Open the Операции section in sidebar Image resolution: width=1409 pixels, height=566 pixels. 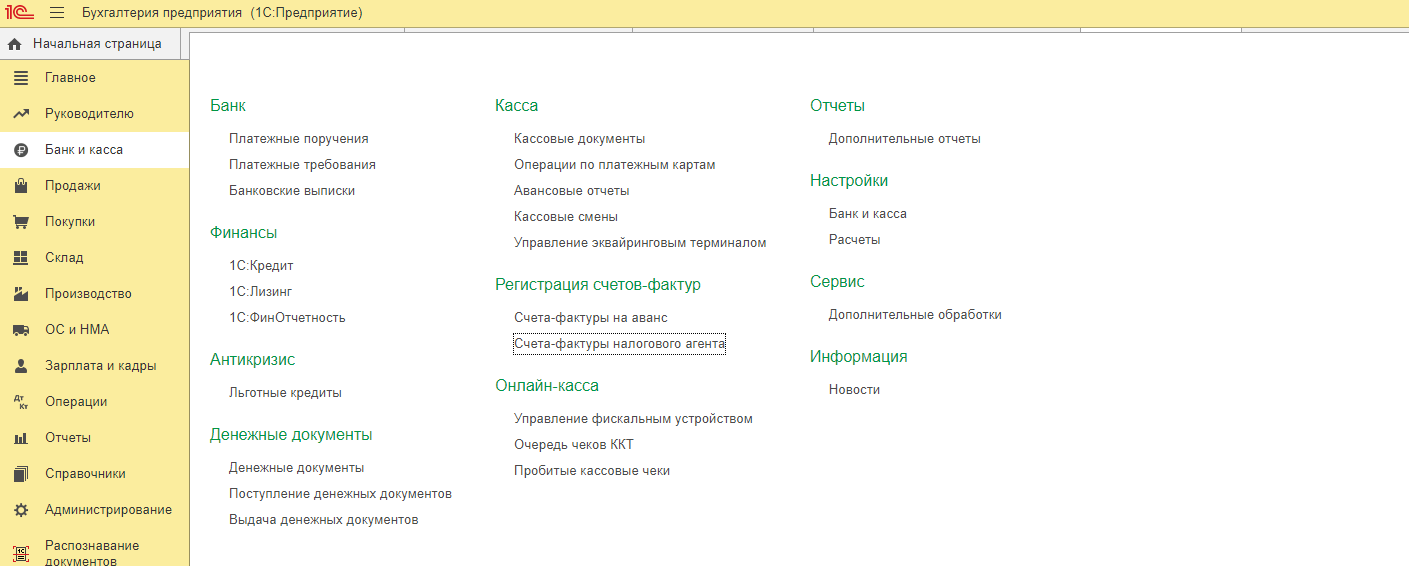click(x=94, y=402)
